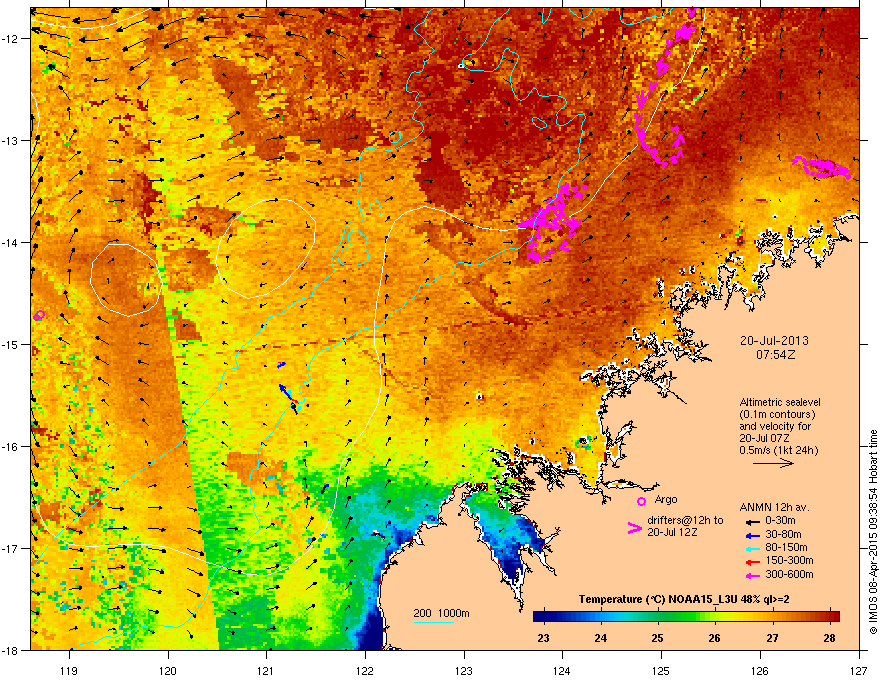This screenshot has height=680, width=880.
Task: Click longitude axis label 123
Action: coord(464,670)
